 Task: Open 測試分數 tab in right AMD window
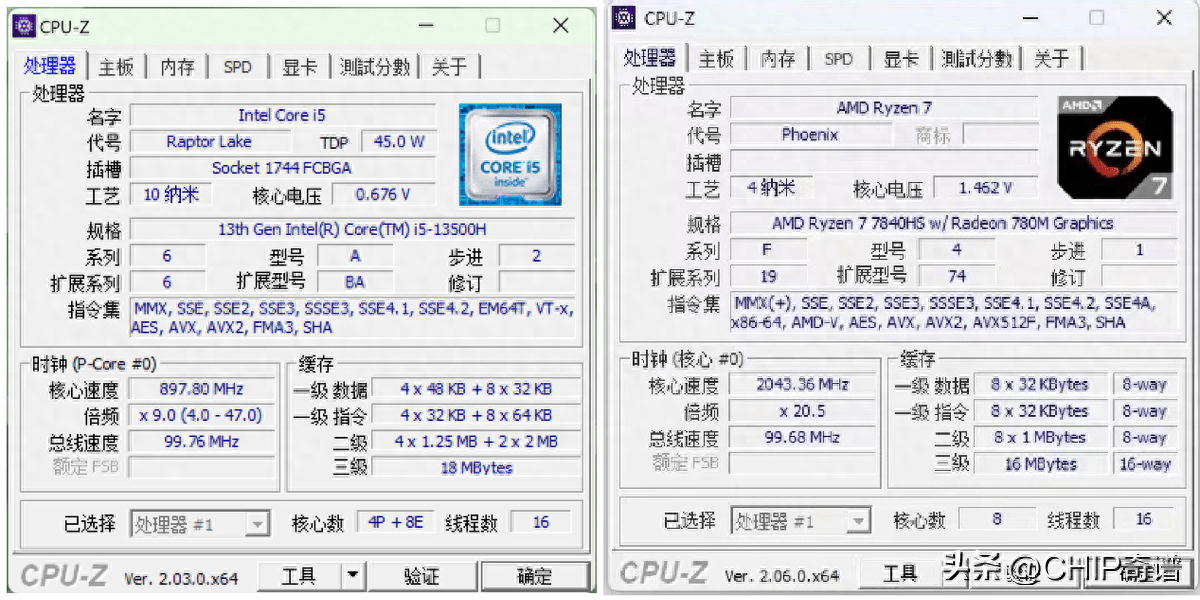coord(977,59)
